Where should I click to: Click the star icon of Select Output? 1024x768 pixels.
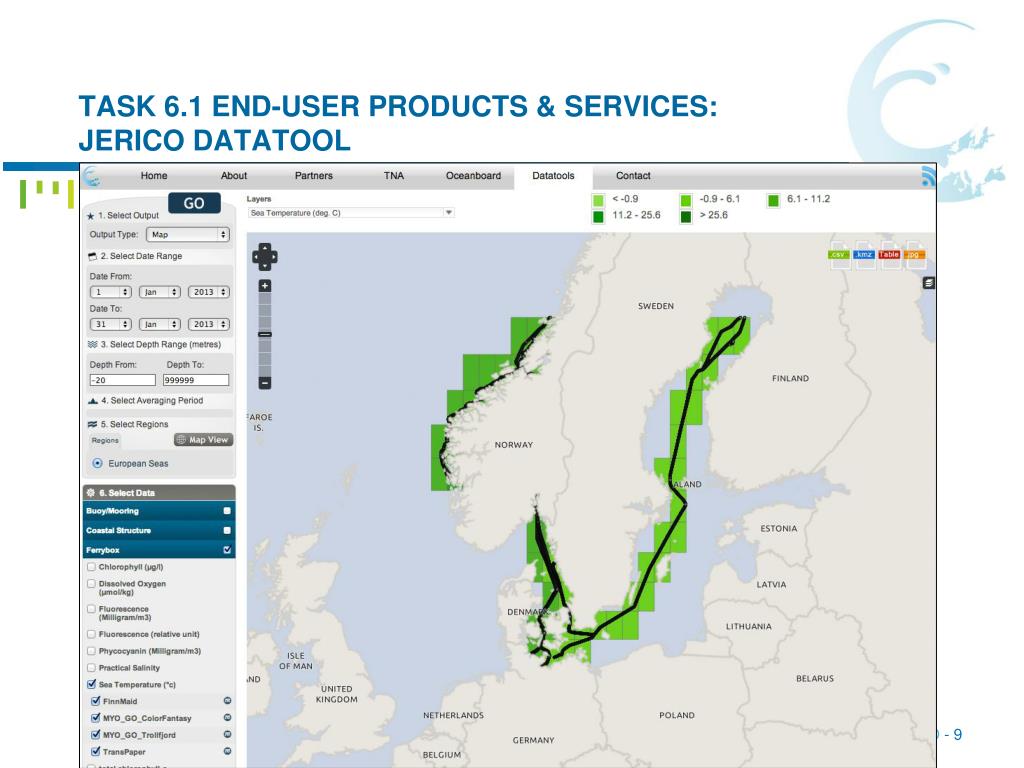click(91, 216)
